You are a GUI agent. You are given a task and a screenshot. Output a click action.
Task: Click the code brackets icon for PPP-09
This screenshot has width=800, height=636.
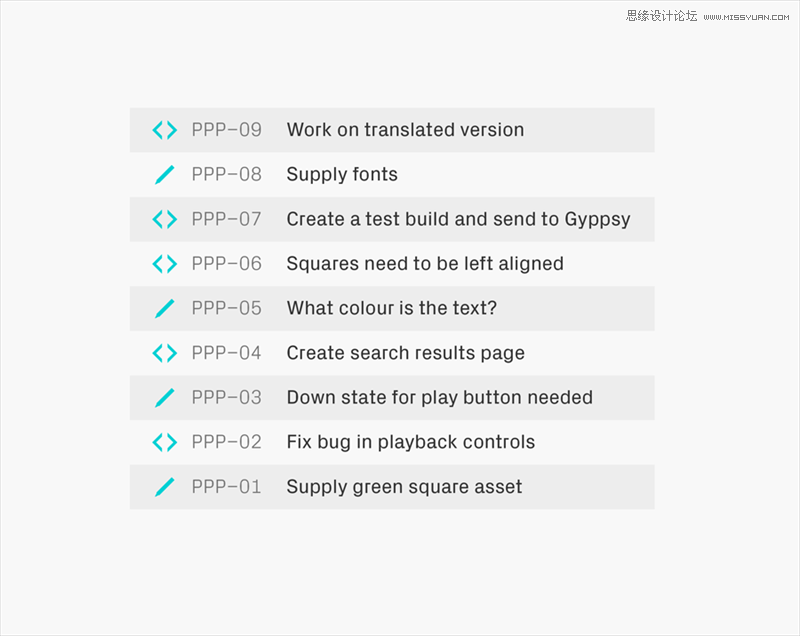(x=165, y=130)
